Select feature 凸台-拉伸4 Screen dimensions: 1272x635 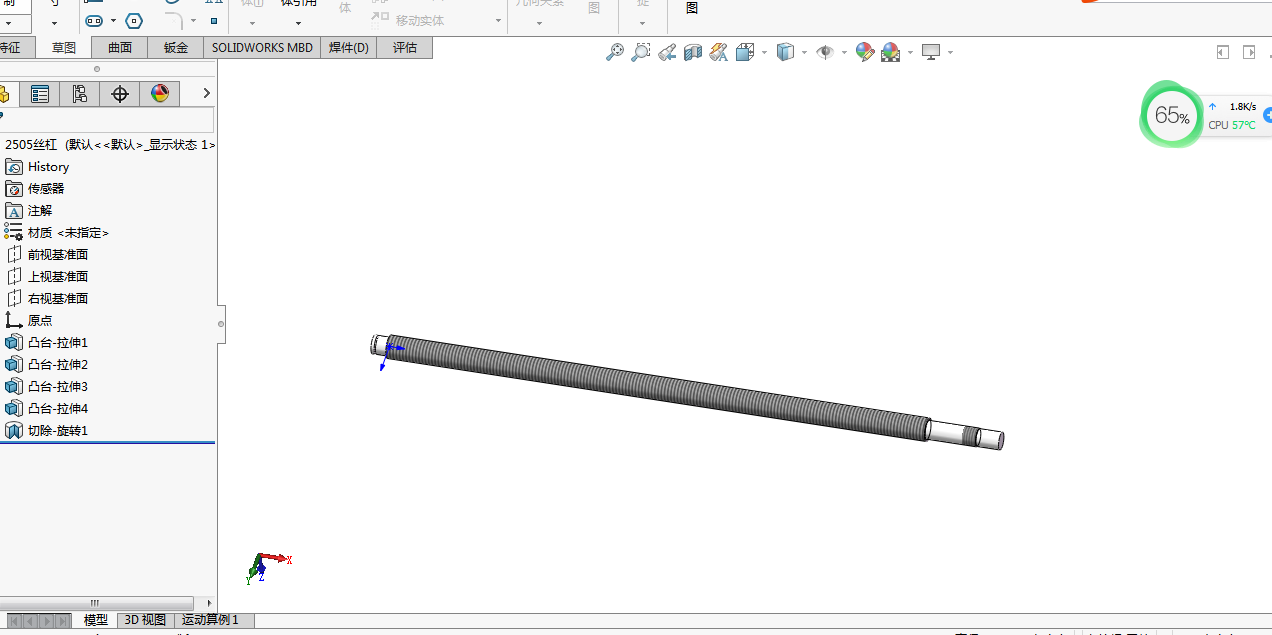58,409
